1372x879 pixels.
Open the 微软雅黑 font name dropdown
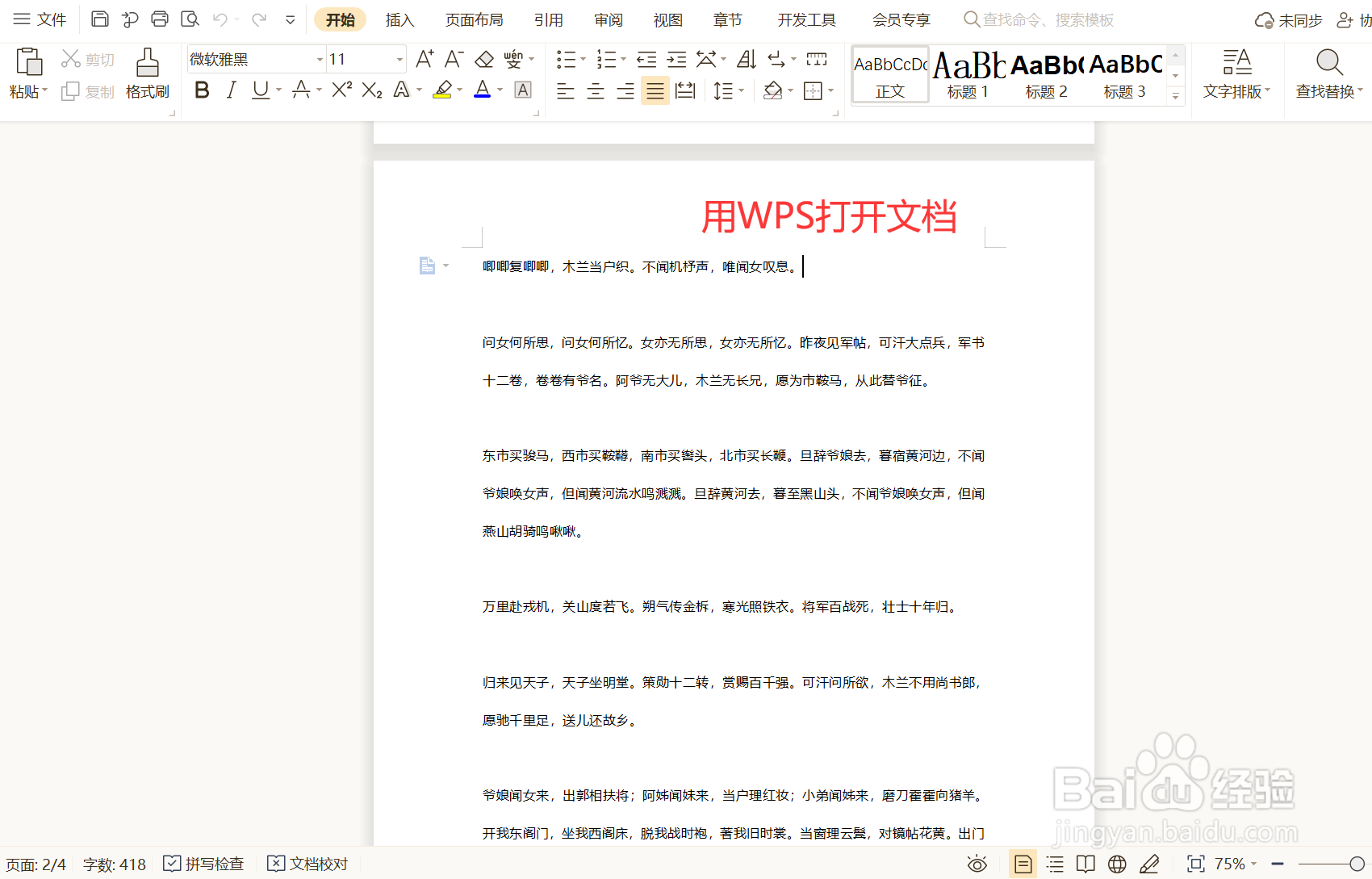pos(318,59)
